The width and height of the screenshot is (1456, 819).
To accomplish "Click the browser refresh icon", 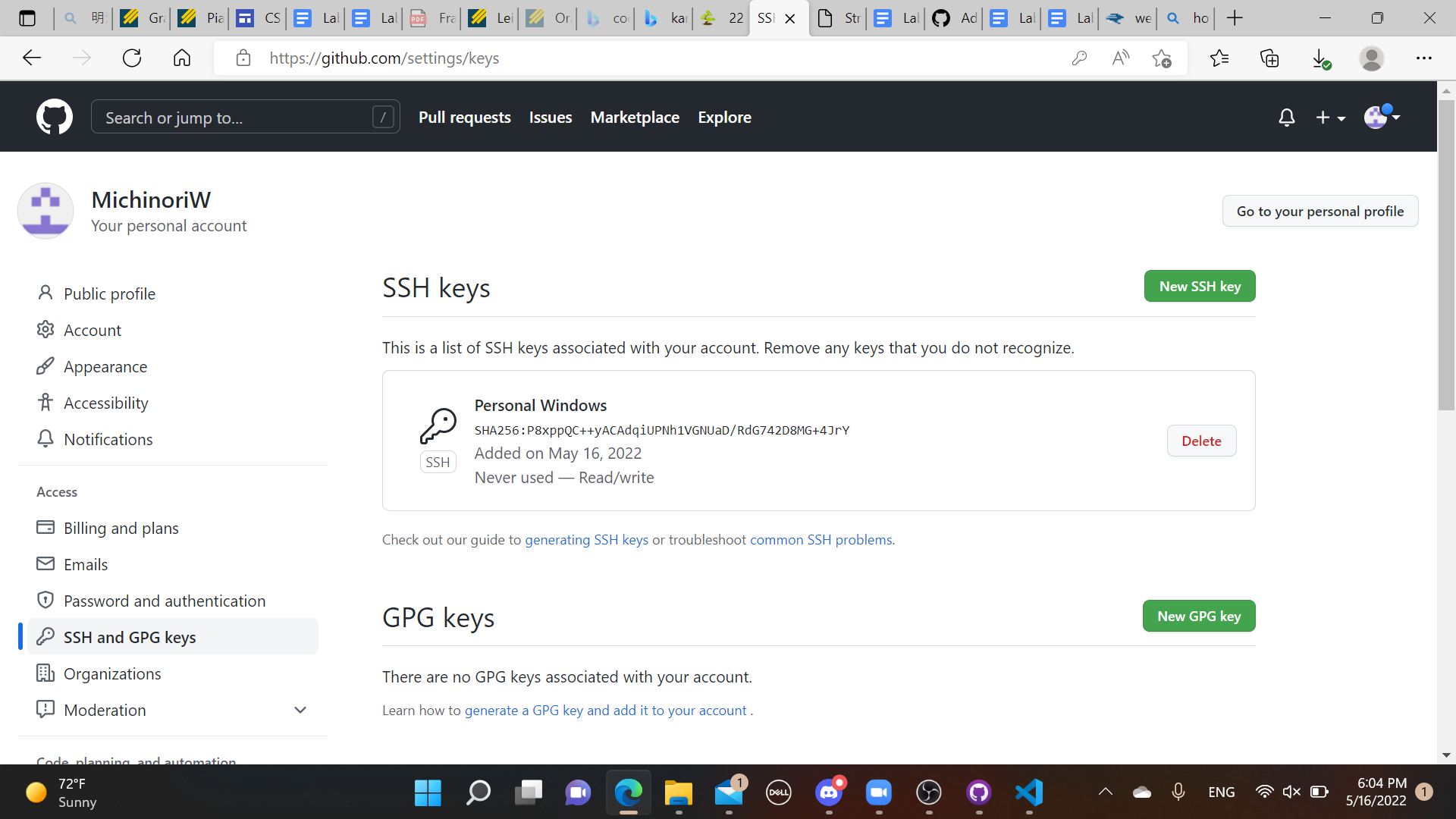I will [132, 58].
